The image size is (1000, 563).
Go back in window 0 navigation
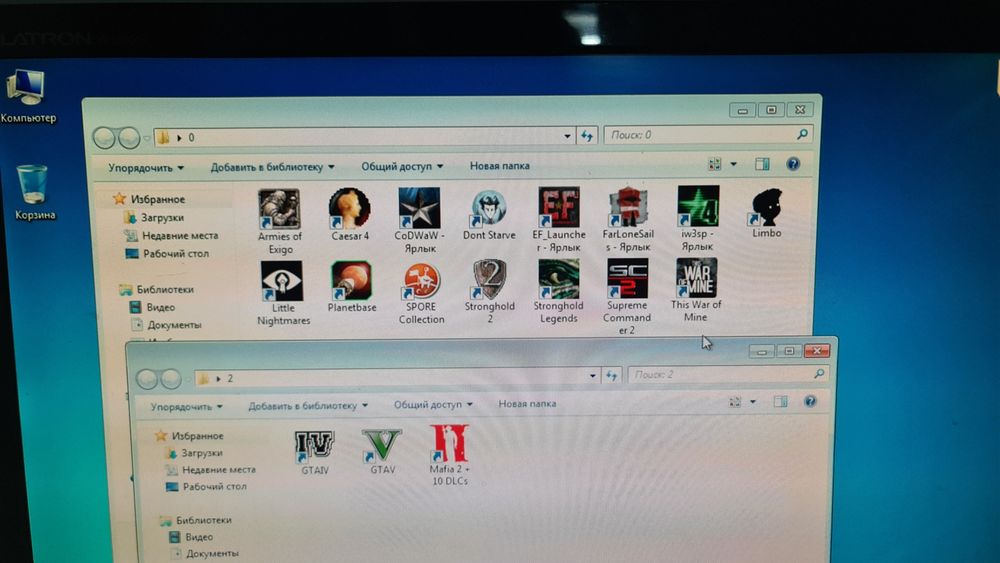104,137
